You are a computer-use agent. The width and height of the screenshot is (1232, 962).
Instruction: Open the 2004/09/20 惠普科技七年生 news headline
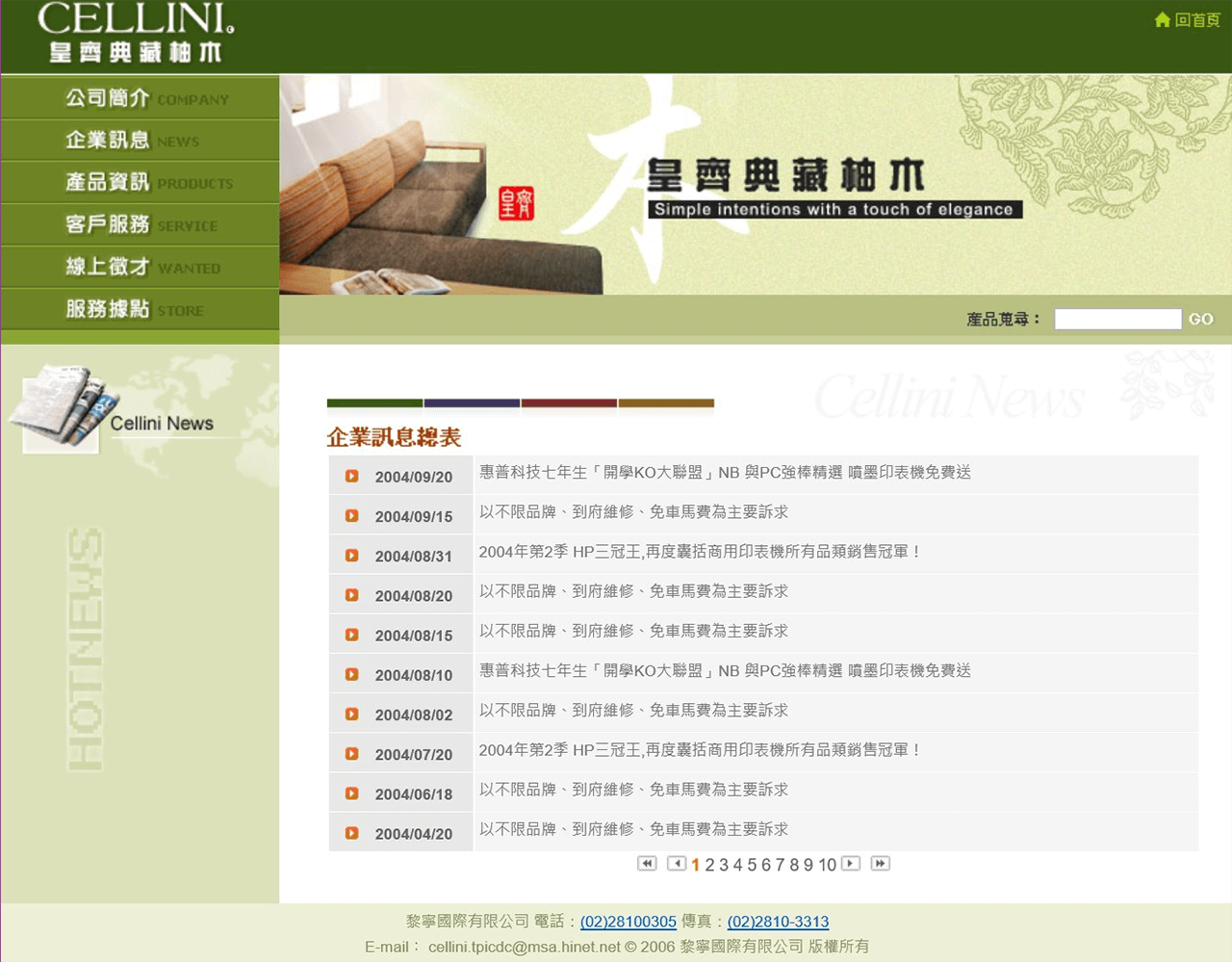click(x=725, y=472)
